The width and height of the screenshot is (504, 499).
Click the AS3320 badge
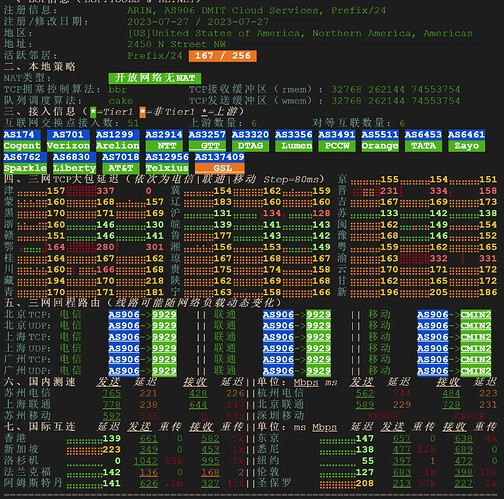coord(250,135)
